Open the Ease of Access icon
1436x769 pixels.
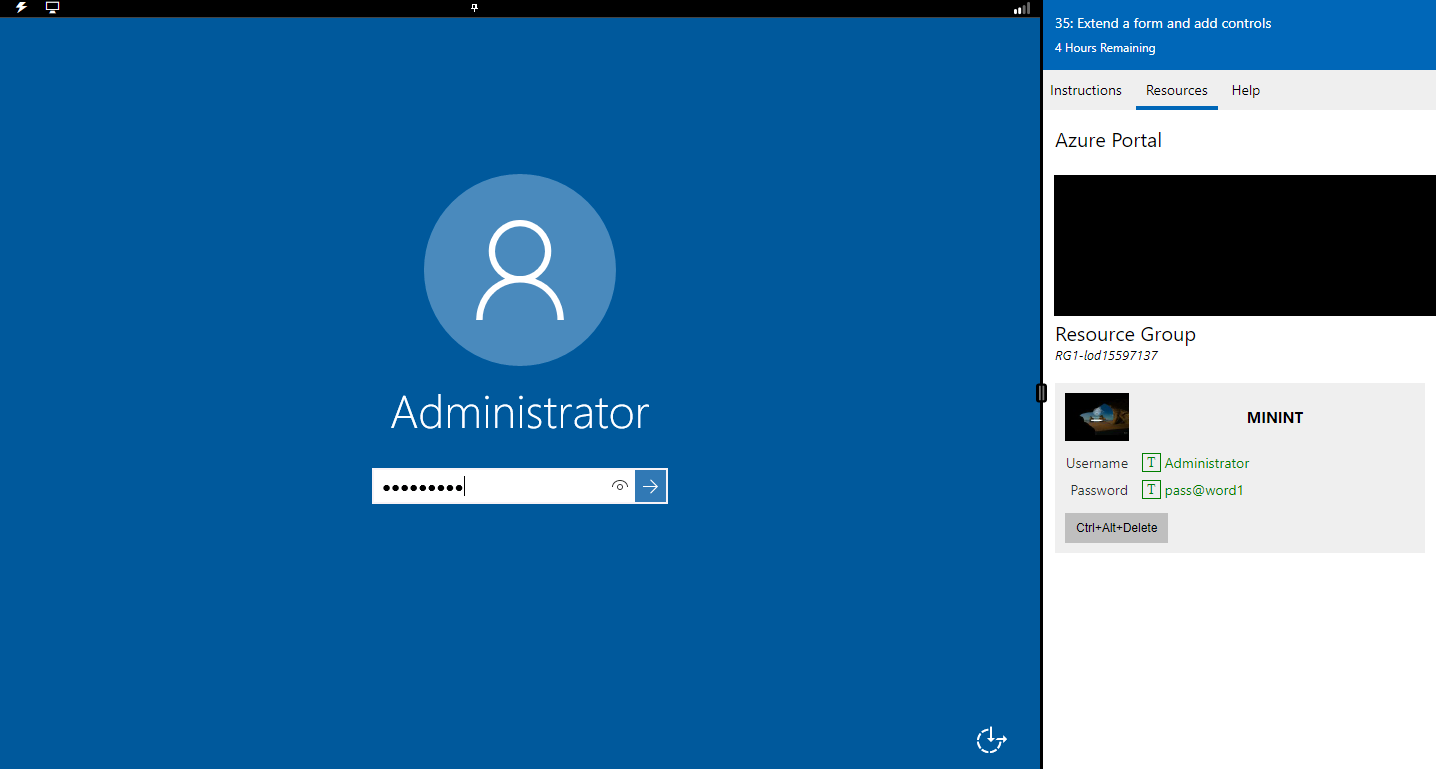point(991,740)
